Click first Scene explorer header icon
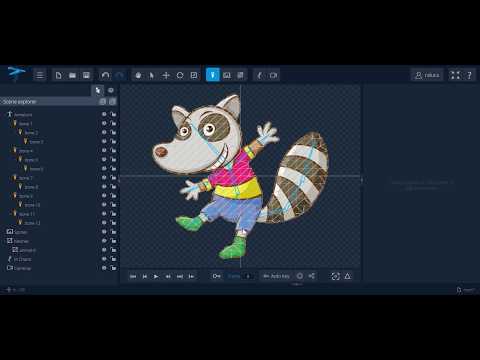 pos(103,102)
